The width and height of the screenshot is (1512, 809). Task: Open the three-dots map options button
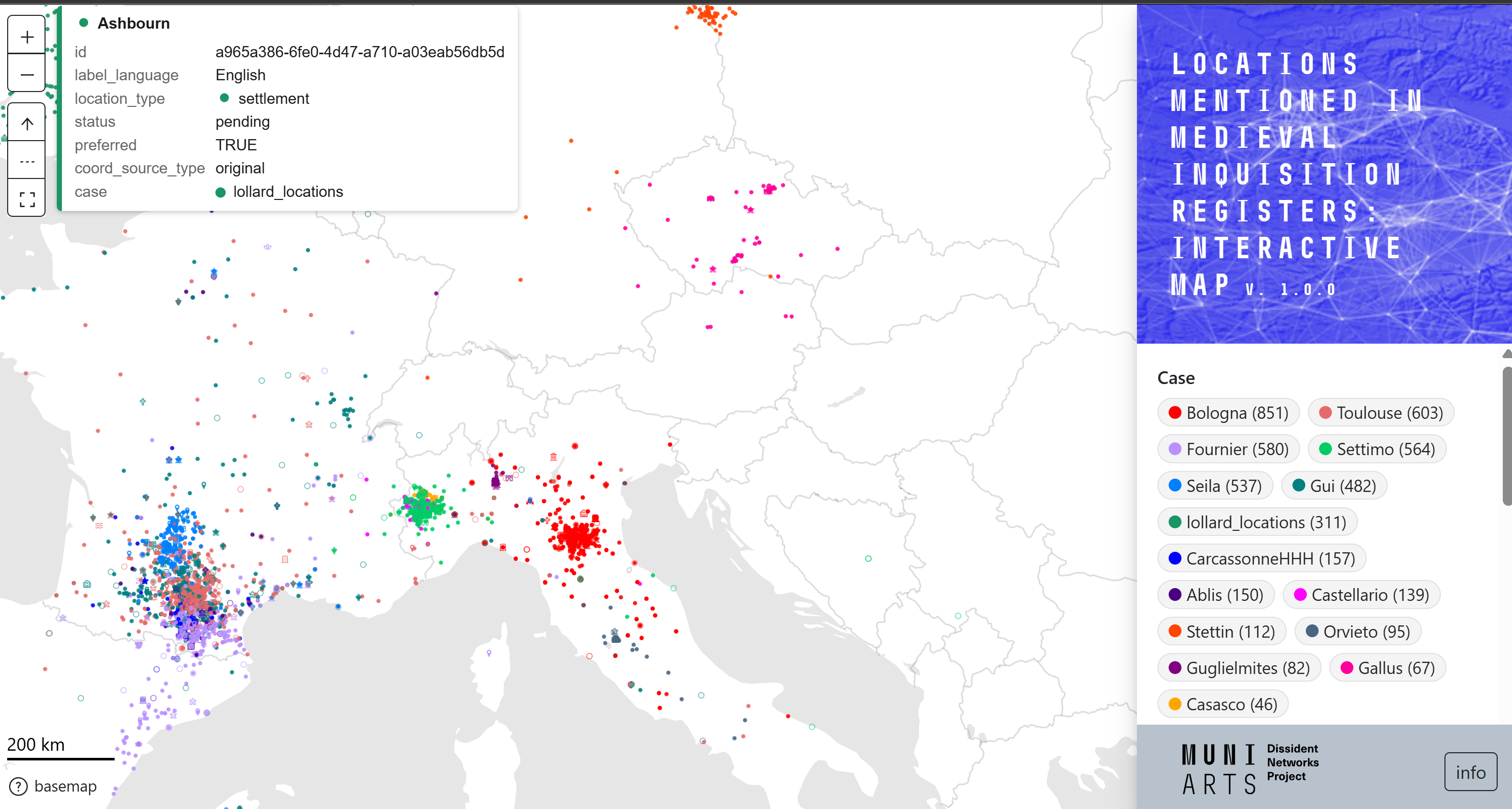pyautogui.click(x=27, y=161)
